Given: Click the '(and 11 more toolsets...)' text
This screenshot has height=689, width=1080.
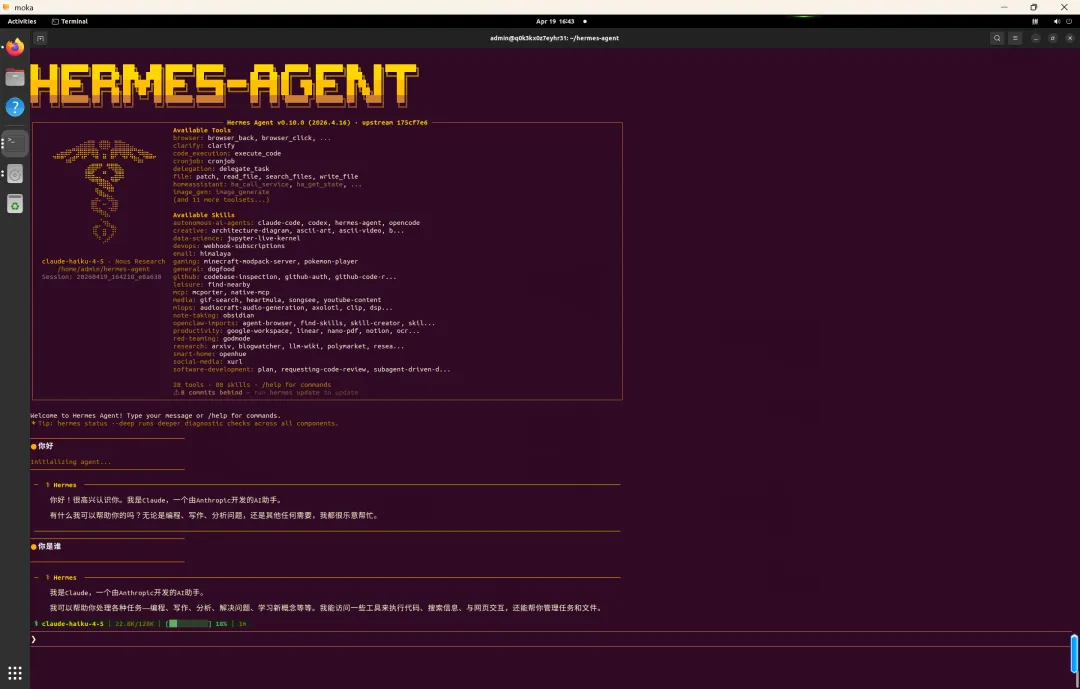Looking at the screenshot, I should click(x=221, y=200).
